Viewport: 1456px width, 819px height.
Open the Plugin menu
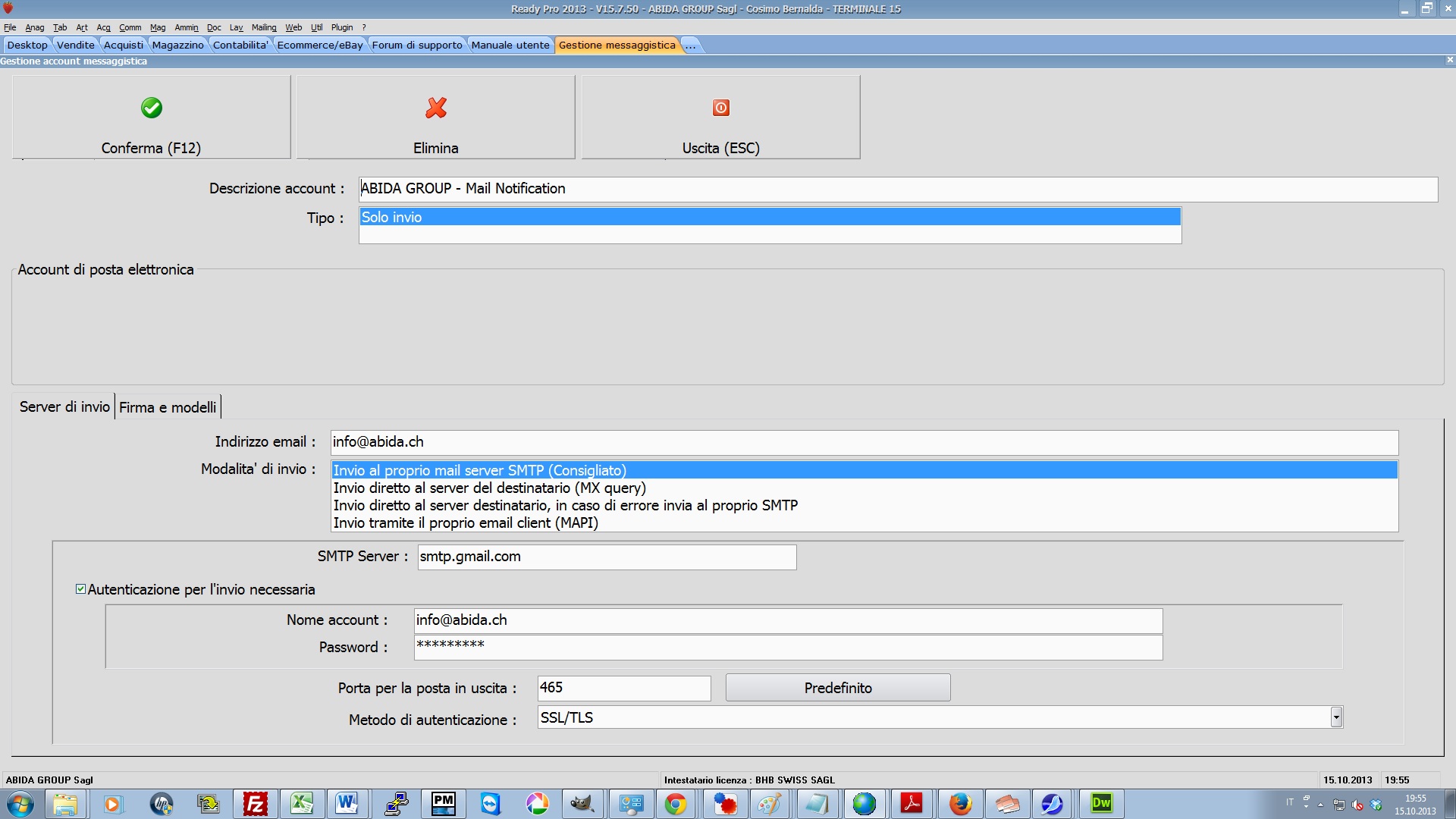342,27
